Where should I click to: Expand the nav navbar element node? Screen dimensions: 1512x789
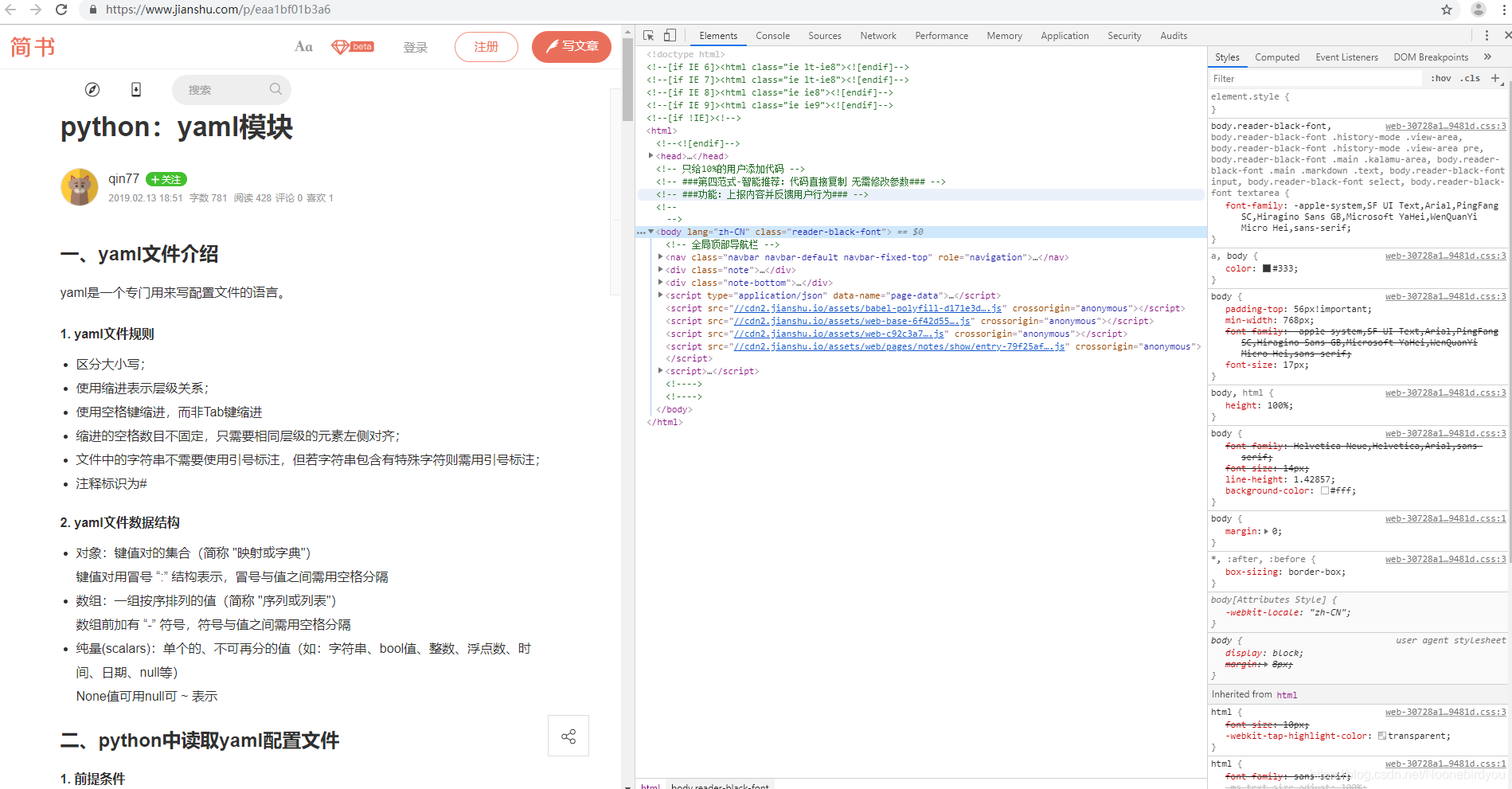click(x=661, y=257)
